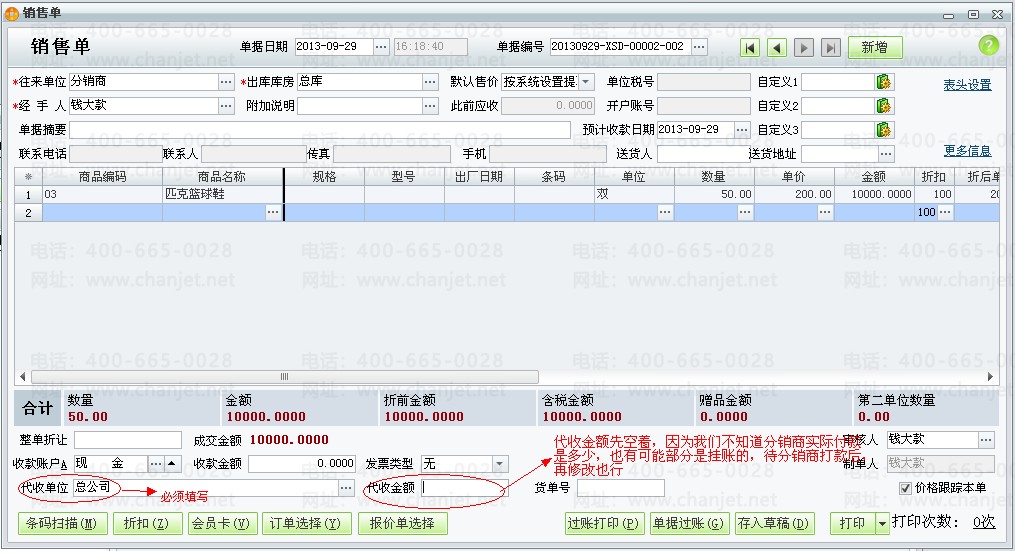Click the 自定义3 lookup icon
The width and height of the screenshot is (1015, 551).
(884, 130)
